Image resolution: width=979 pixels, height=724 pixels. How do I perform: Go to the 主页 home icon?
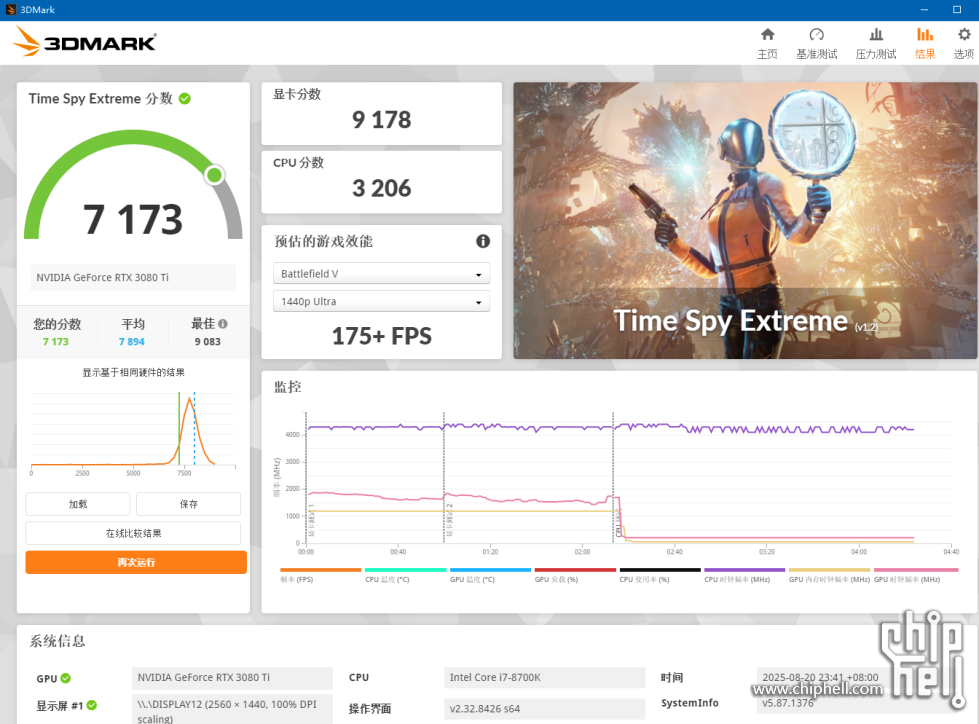click(x=767, y=34)
